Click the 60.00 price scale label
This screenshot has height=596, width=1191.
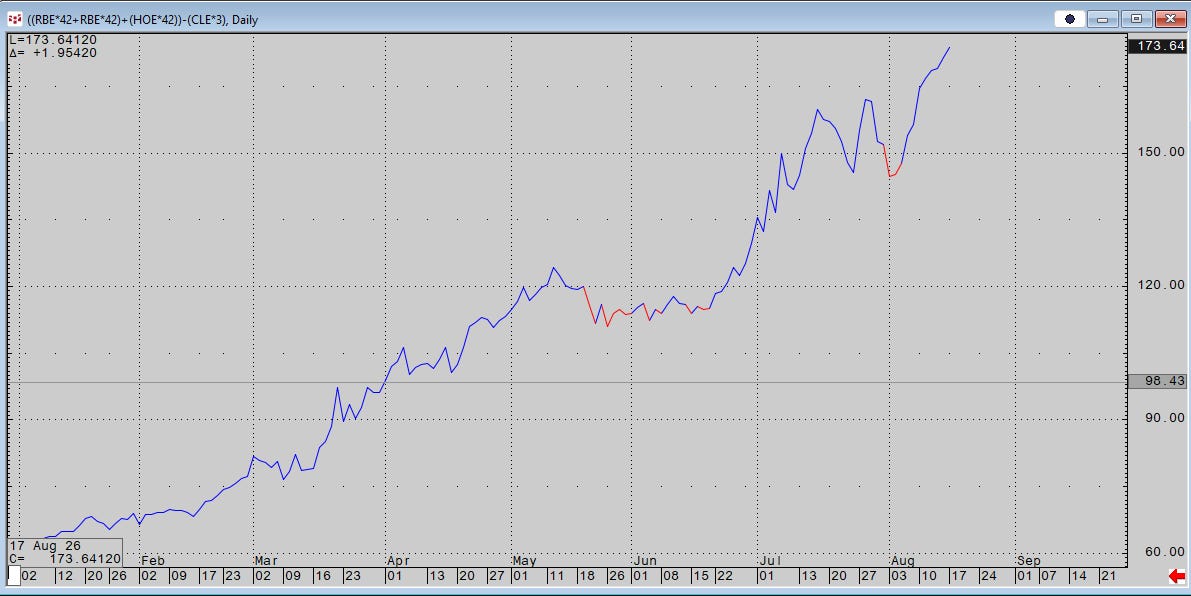(1165, 551)
